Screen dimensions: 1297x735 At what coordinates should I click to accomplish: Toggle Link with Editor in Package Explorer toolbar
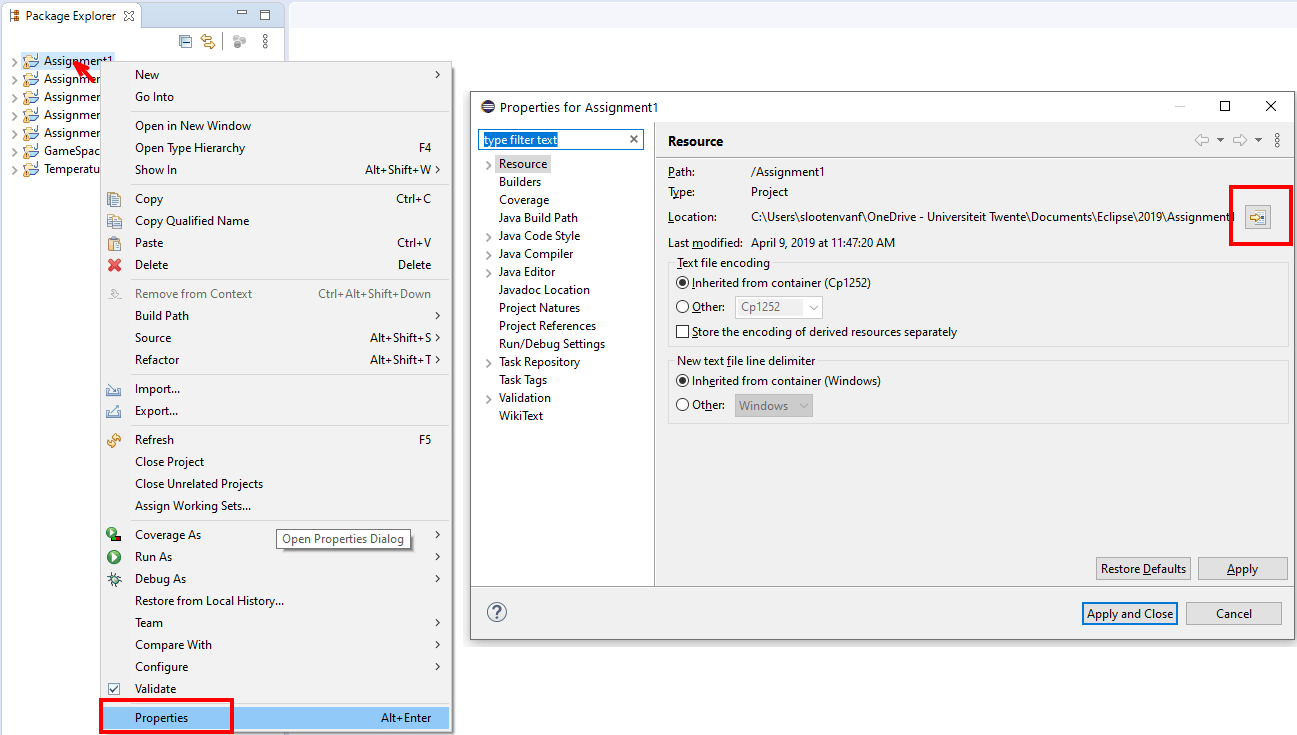(209, 41)
